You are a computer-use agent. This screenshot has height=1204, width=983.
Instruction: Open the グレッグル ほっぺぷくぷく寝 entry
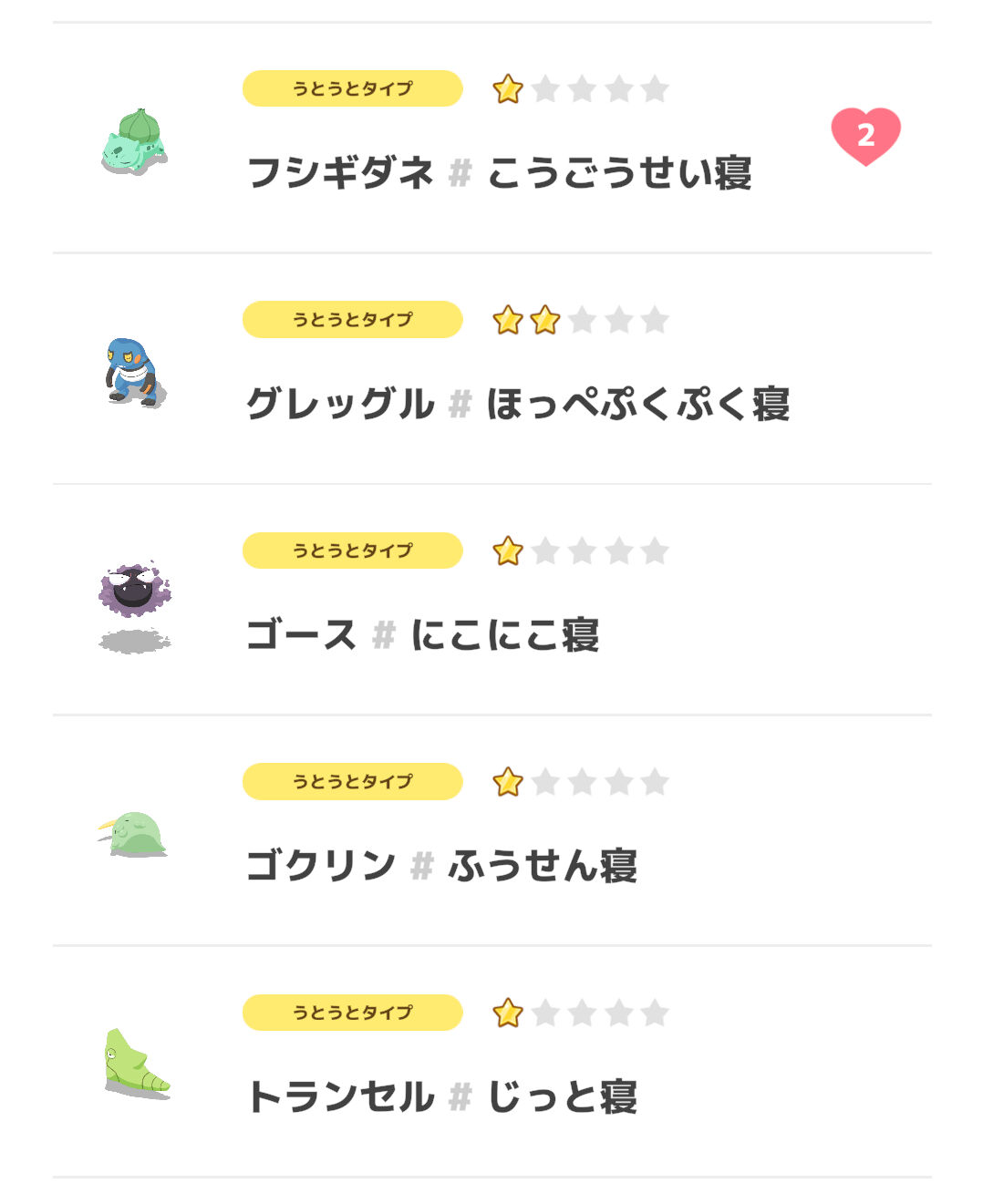[492, 369]
